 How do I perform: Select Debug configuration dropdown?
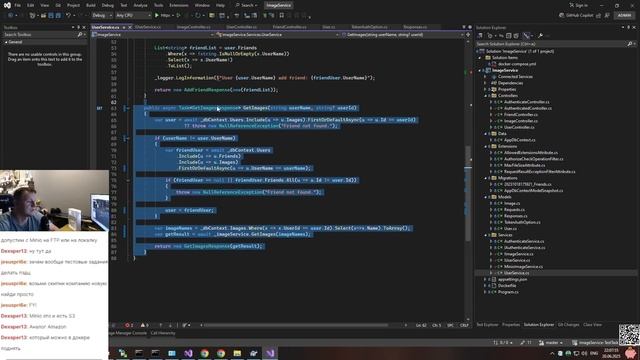[102, 16]
